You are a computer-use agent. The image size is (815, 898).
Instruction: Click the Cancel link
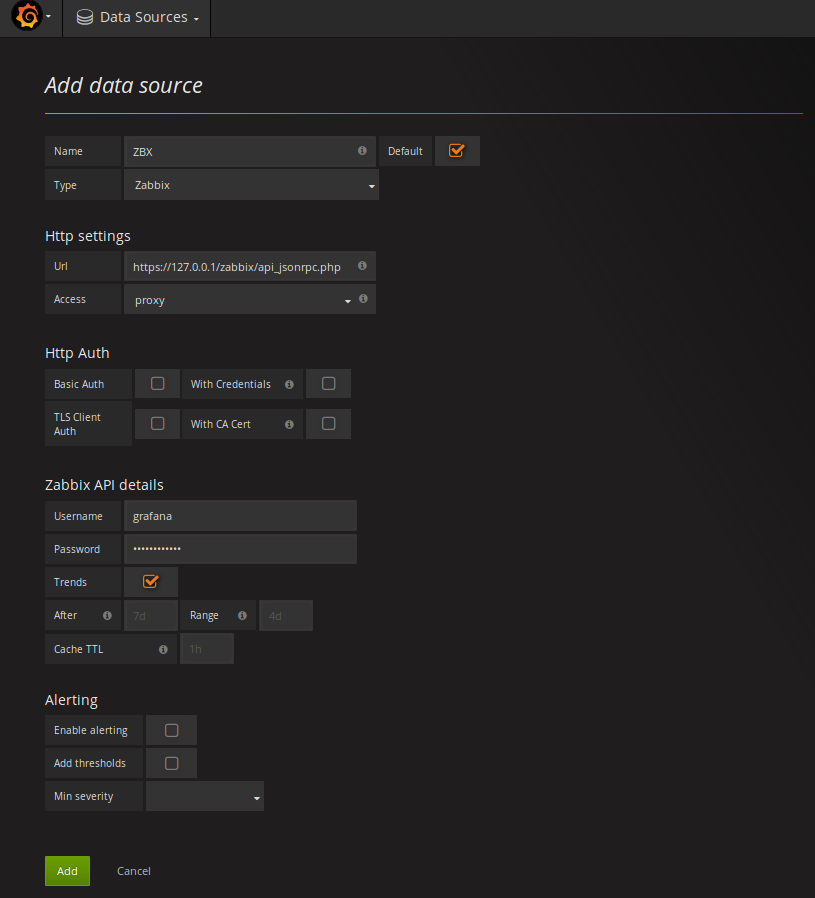click(133, 870)
